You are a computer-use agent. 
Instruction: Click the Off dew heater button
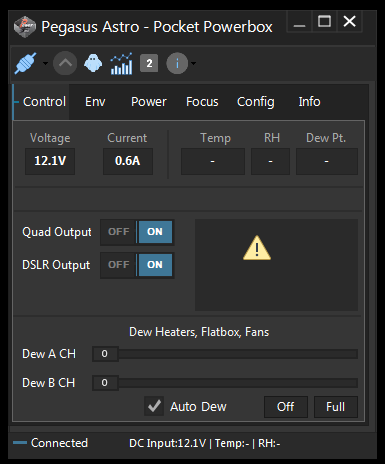286,407
